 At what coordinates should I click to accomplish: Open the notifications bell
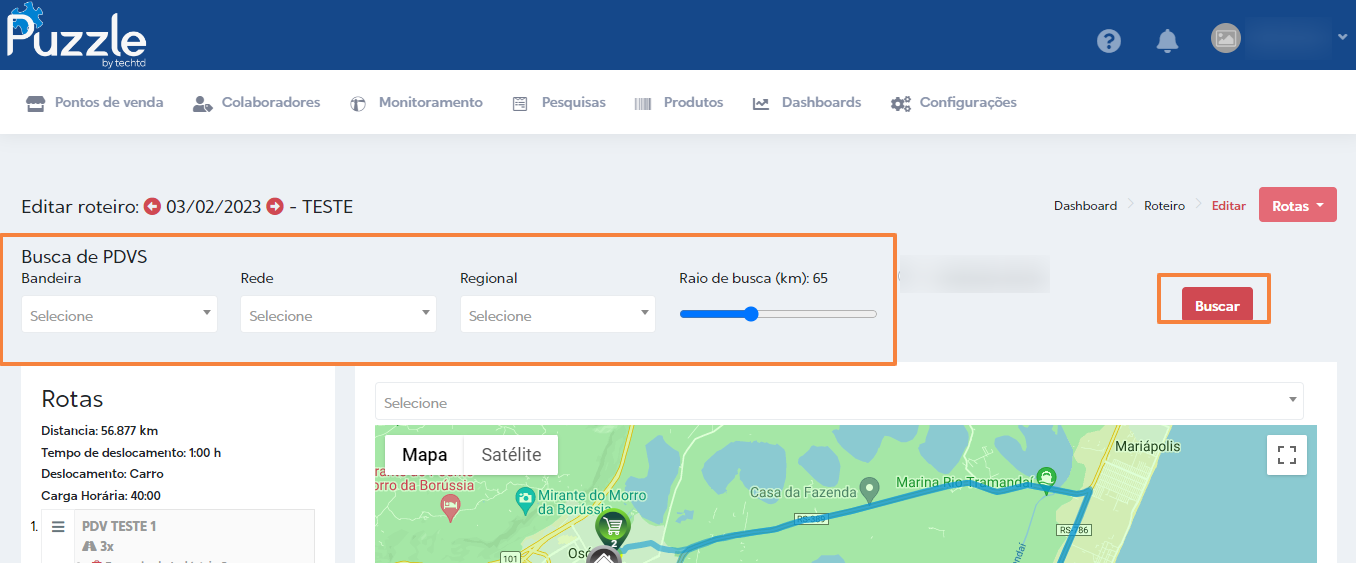click(1167, 41)
